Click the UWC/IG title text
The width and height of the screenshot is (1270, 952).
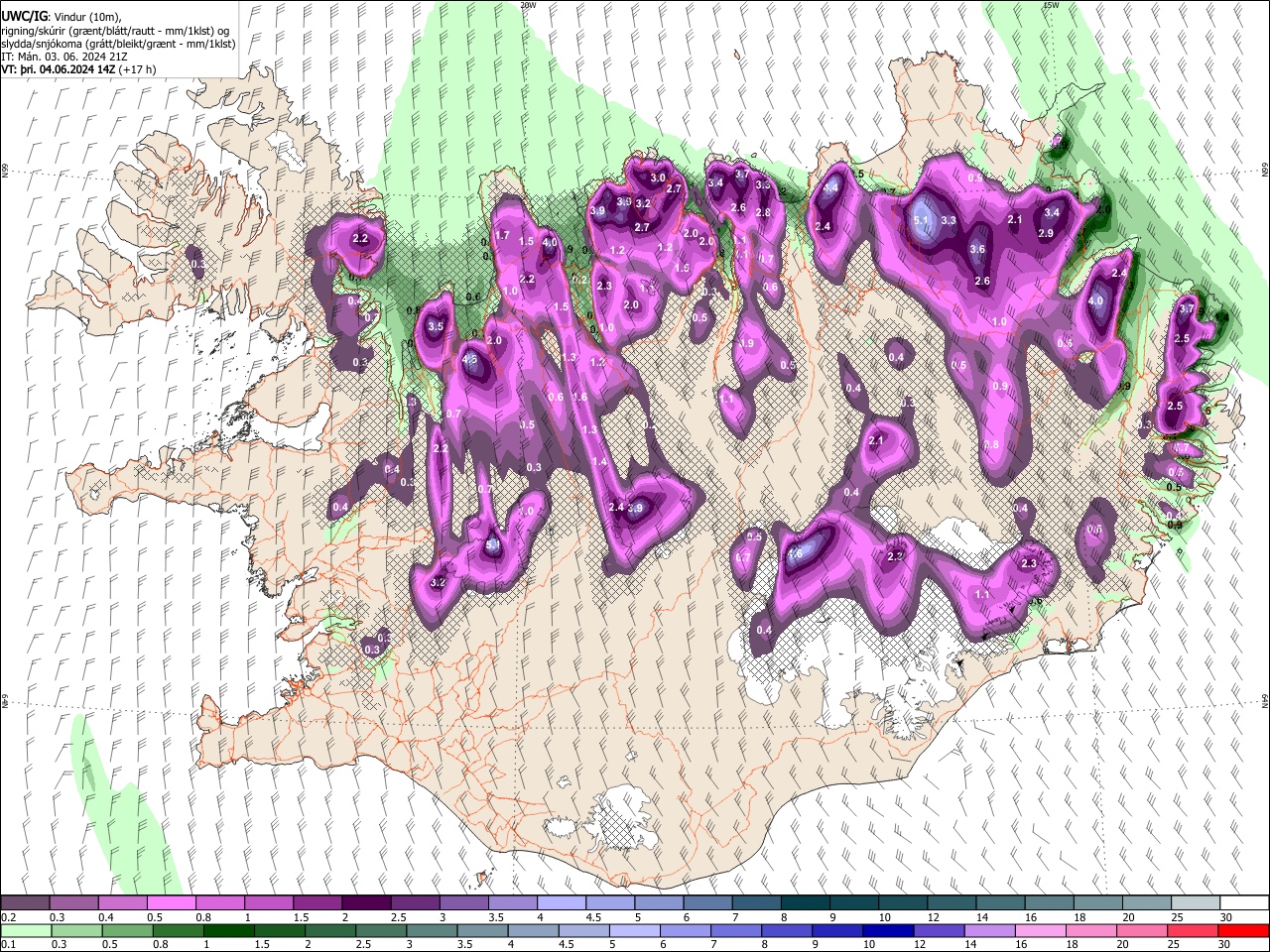coord(24,16)
